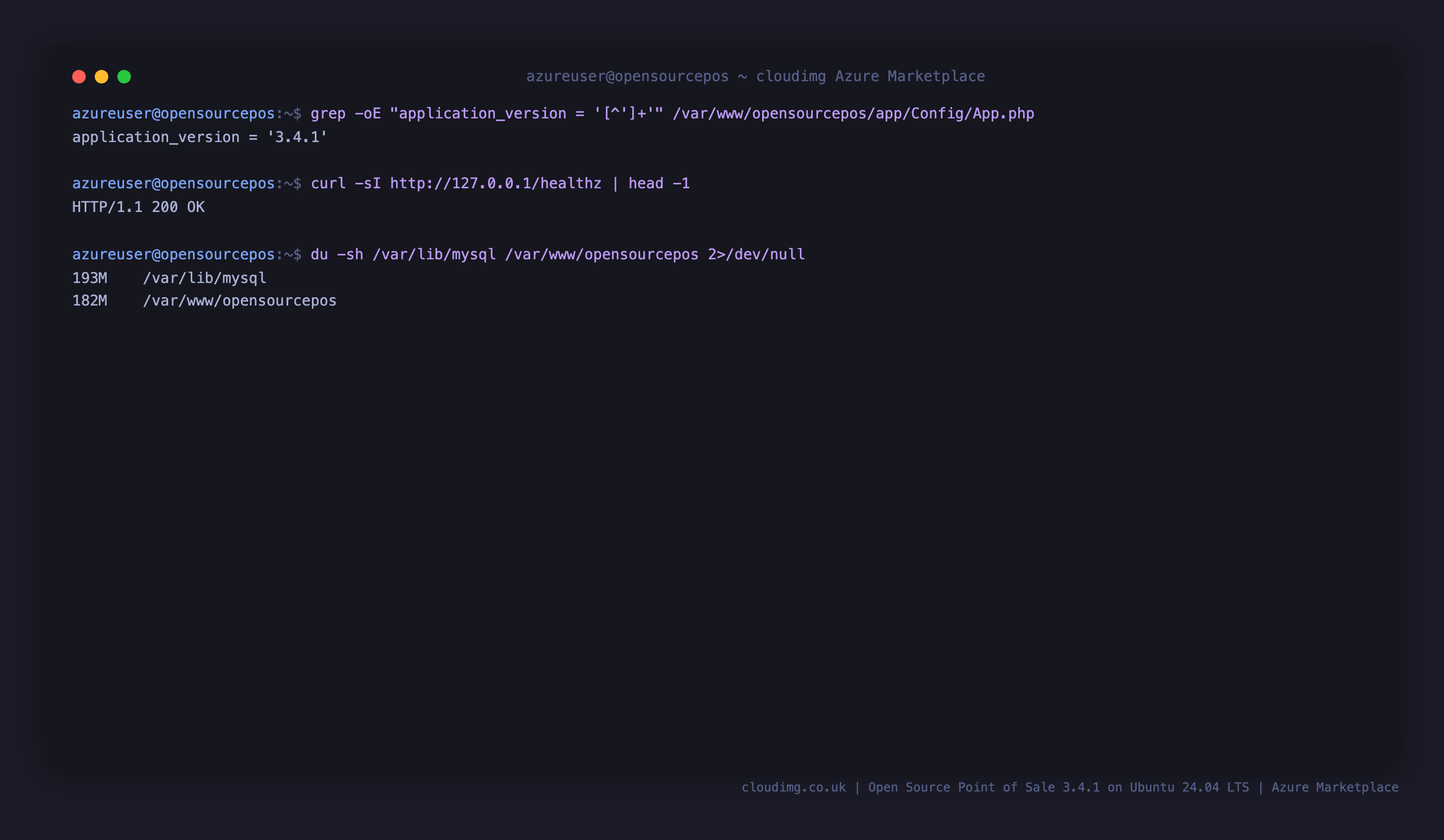The height and width of the screenshot is (840, 1444).
Task: Click the terminal title 'azureuser@opensourcepos ~ cloudimg Azure Marketplace'
Action: tap(755, 76)
